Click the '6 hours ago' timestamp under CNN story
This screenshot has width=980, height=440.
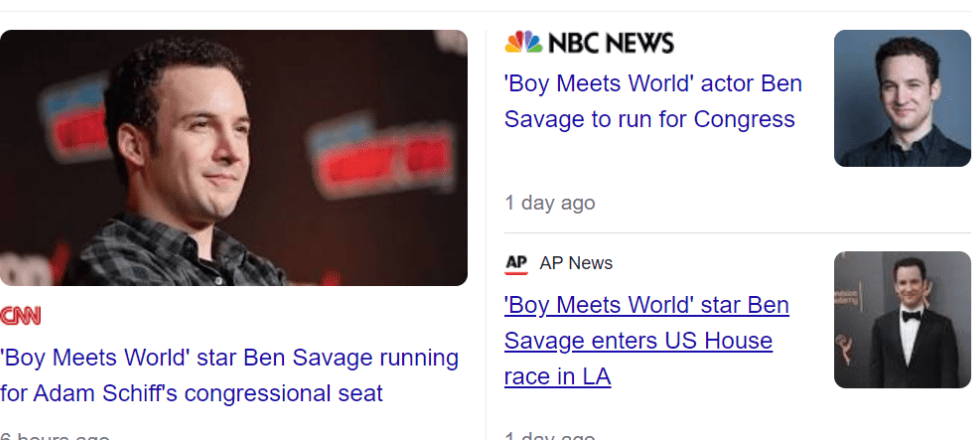coord(55,436)
